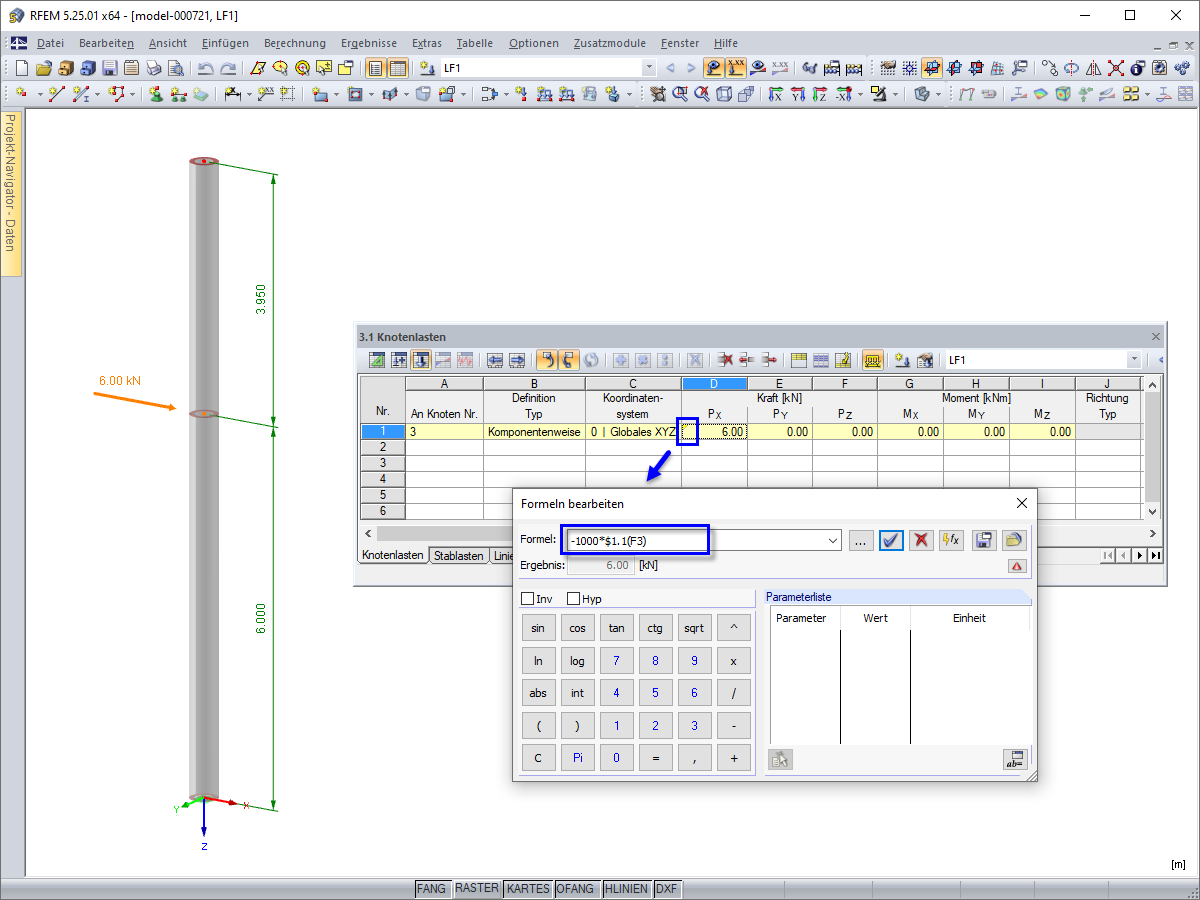1200x900 pixels.
Task: Expand the new node tool dropdown arrow
Action: pyautogui.click(x=40, y=94)
